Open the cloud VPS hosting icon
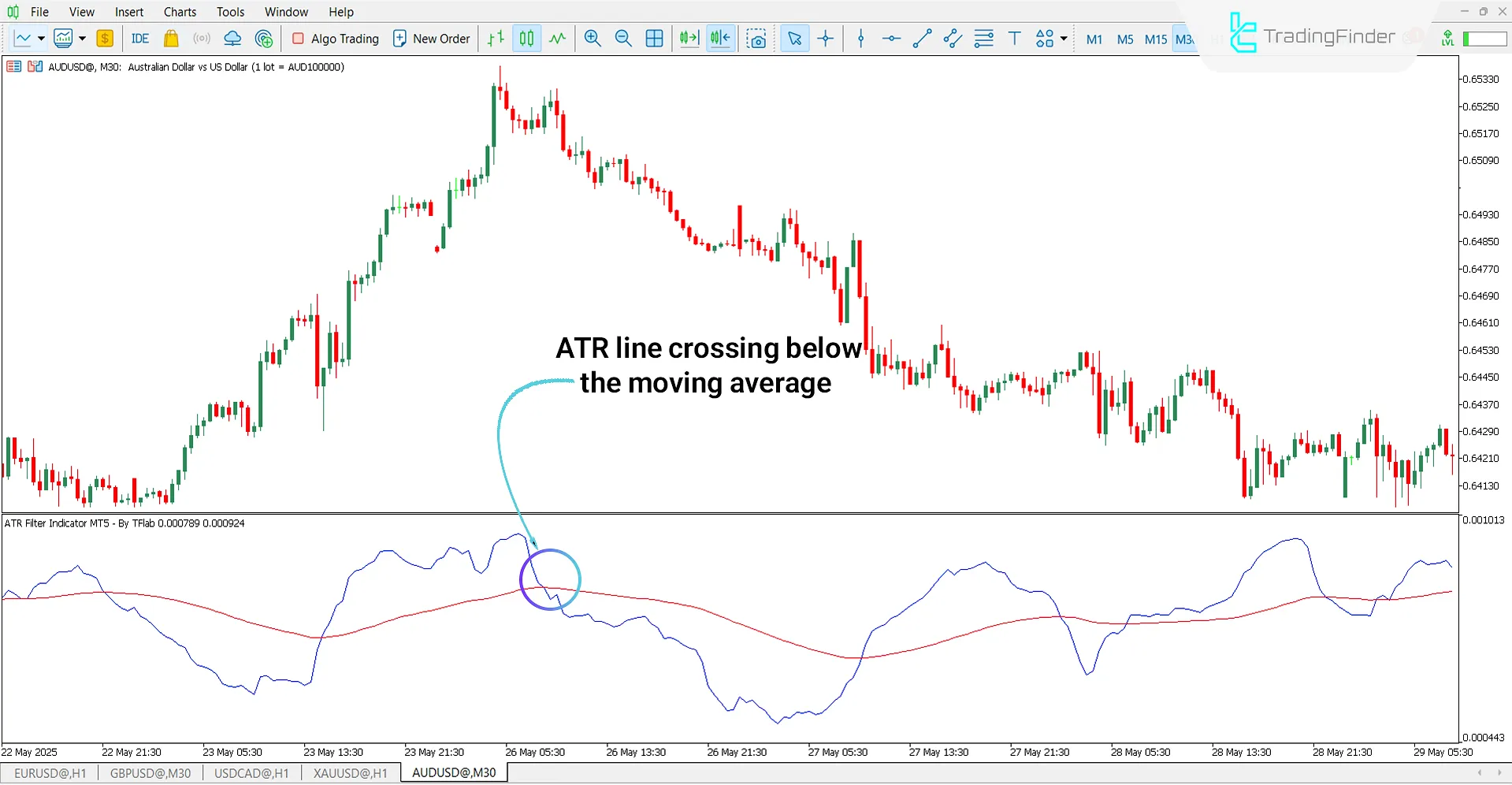 (x=232, y=39)
